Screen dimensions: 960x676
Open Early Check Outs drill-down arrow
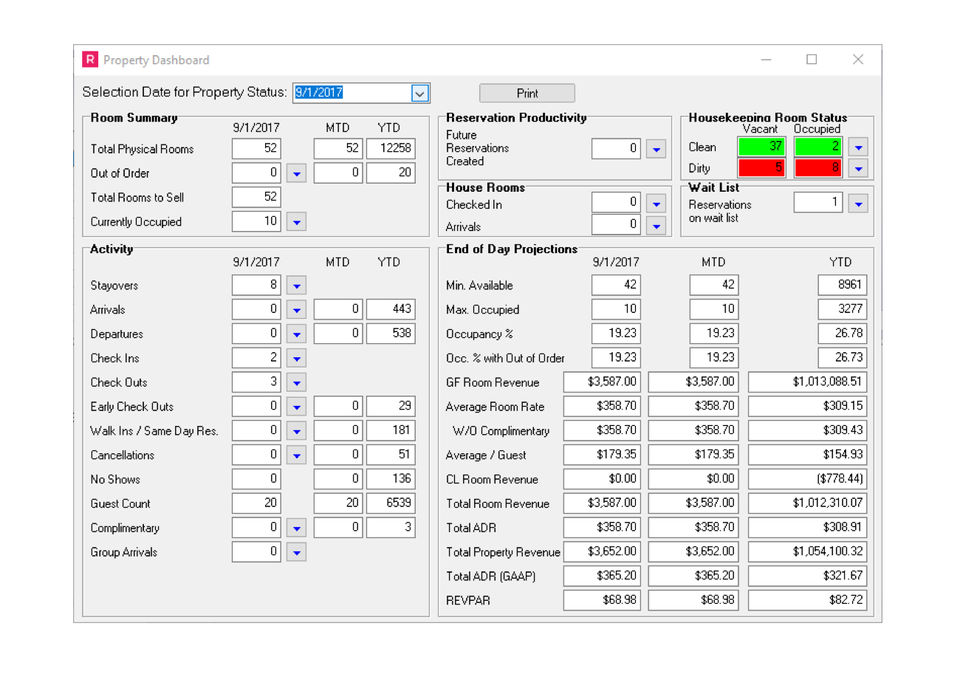pos(296,407)
